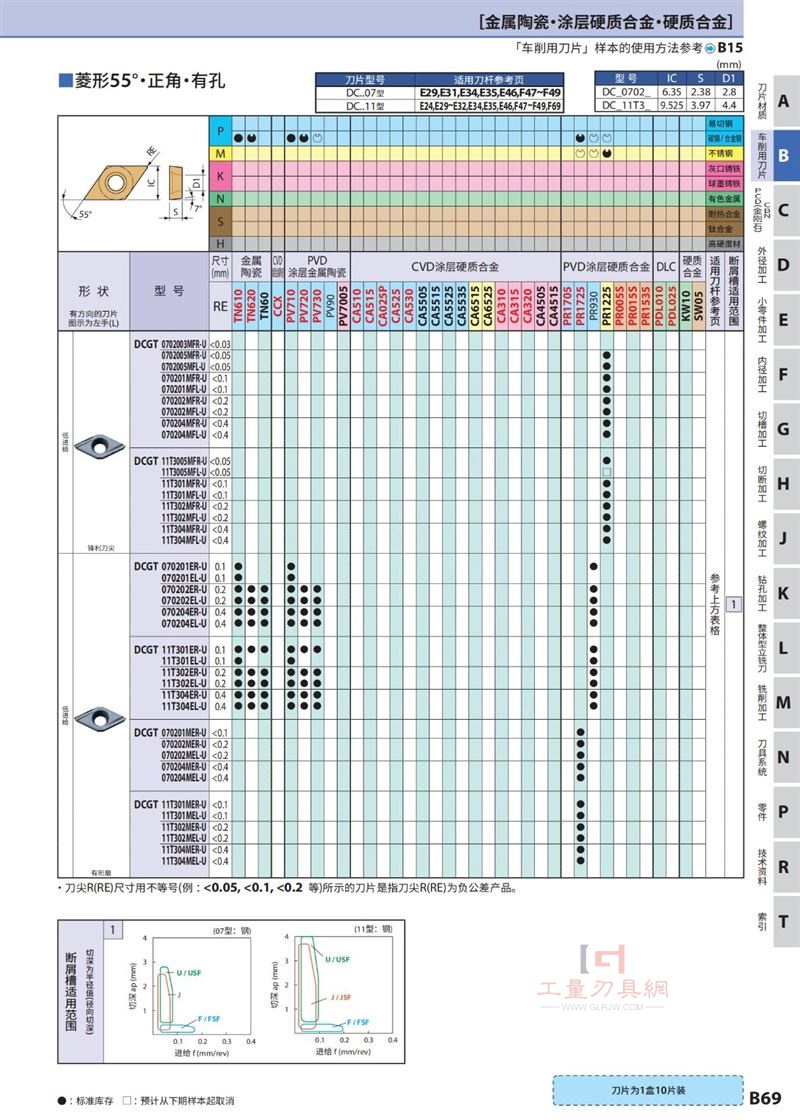800x1120 pixels.
Task: Click the TN610 grade column header
Action: (x=238, y=306)
